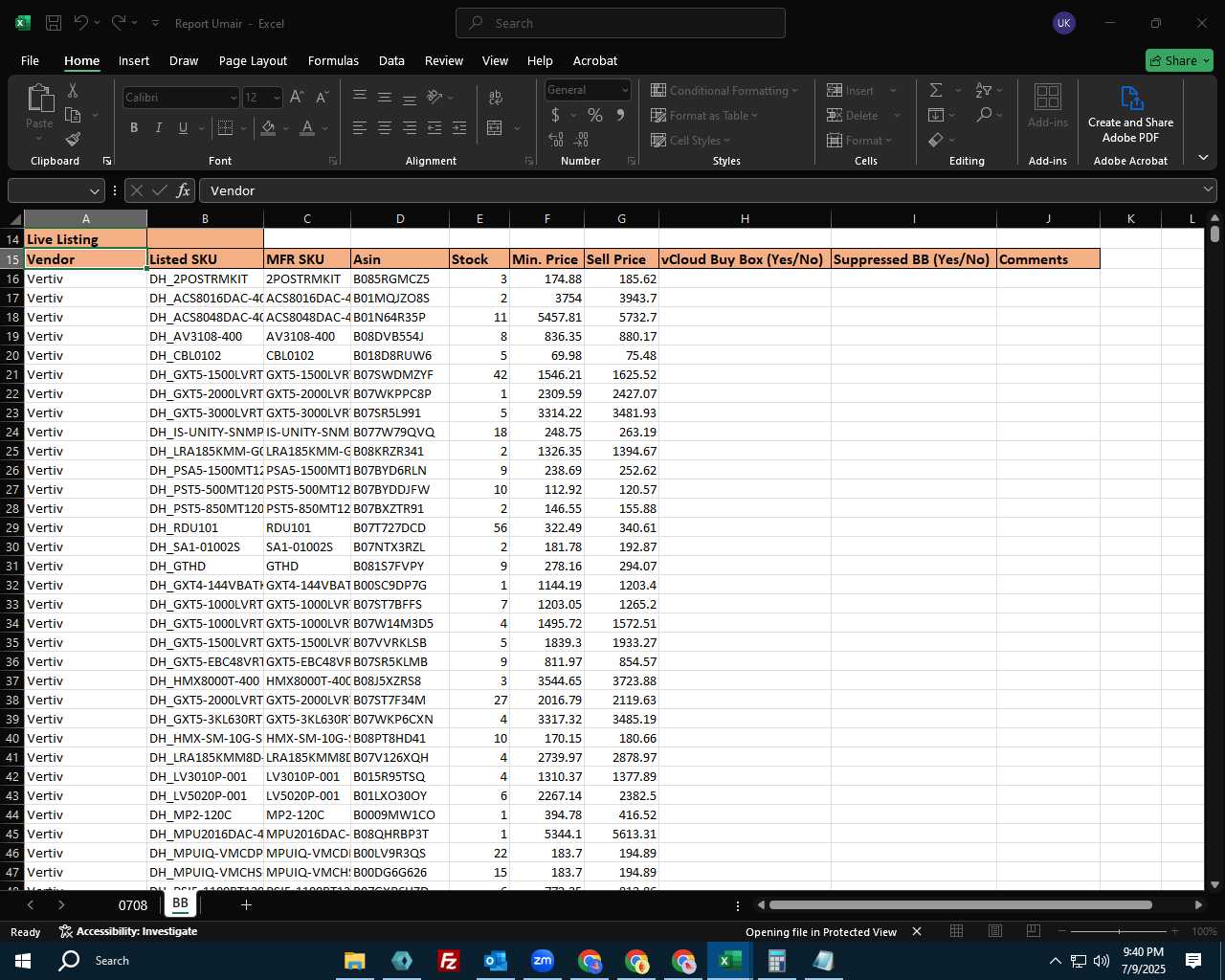Click the Fill down icon
1225x980 pixels.
936,115
